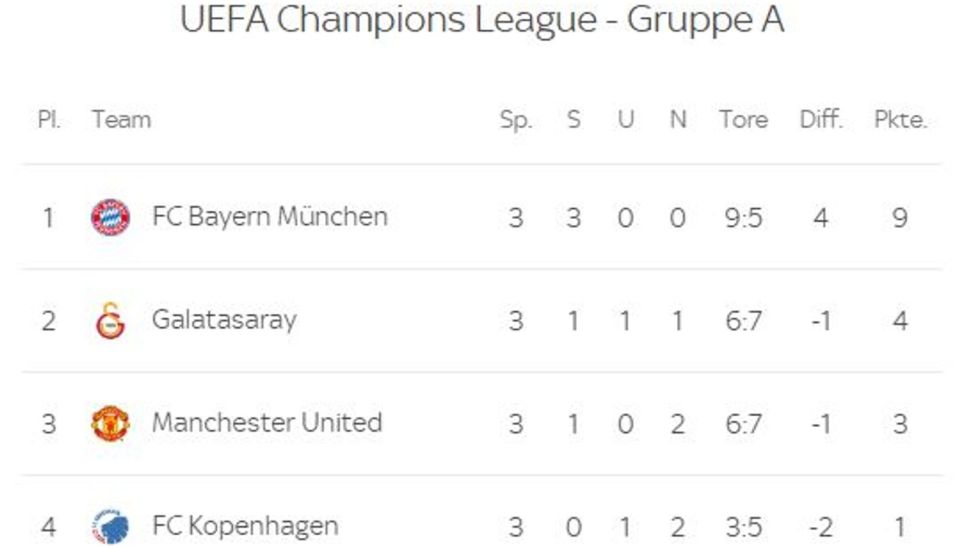Click Bayern München's 9:5 goals value
The image size is (976, 549).
(743, 218)
